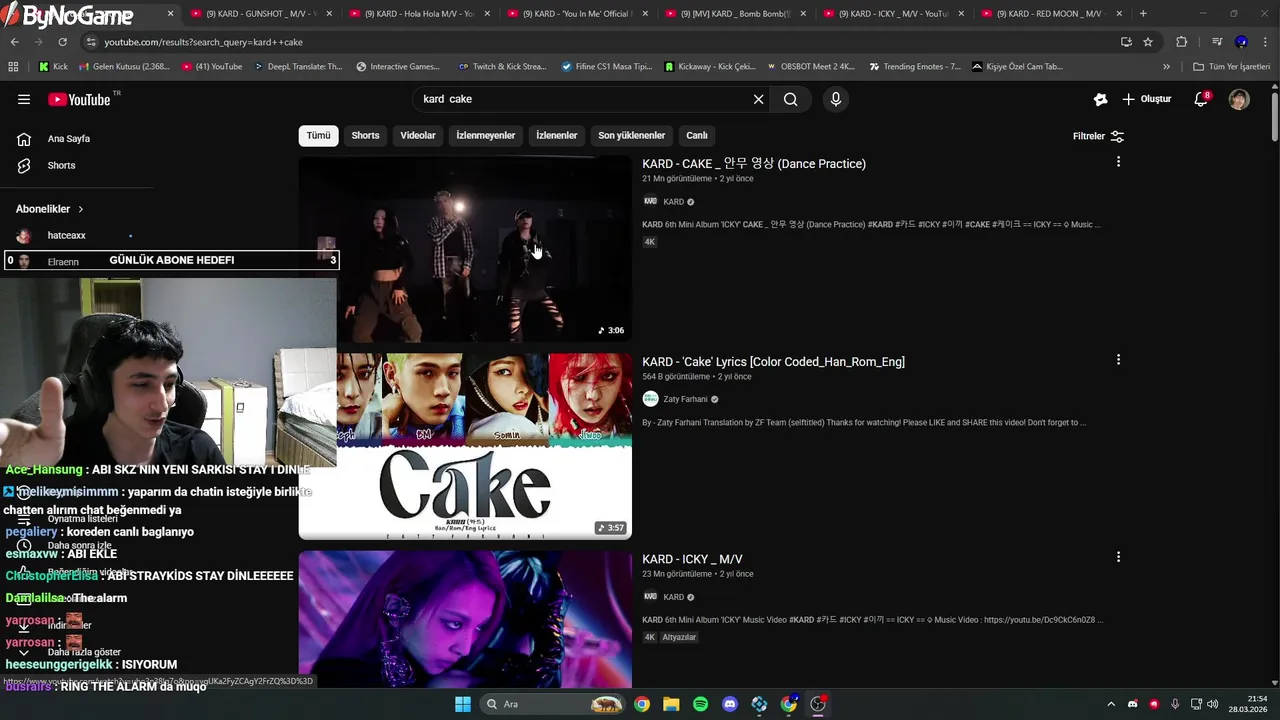Open the Windows Start menu
This screenshot has height=720, width=1280.
click(463, 704)
